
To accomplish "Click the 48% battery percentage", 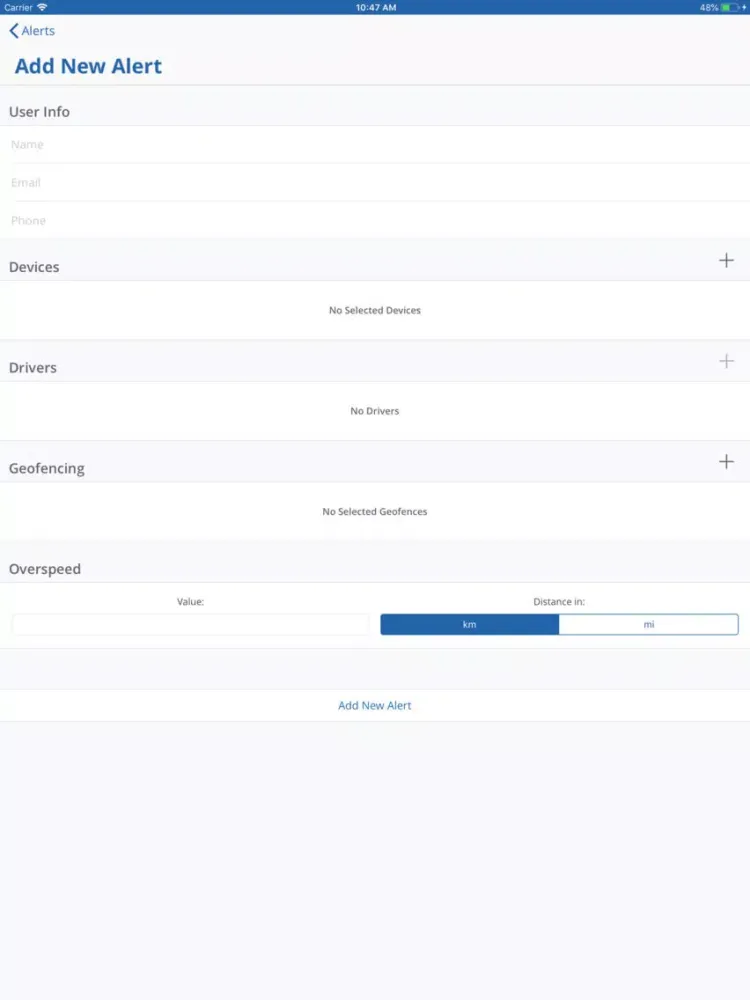I will pyautogui.click(x=709, y=8).
